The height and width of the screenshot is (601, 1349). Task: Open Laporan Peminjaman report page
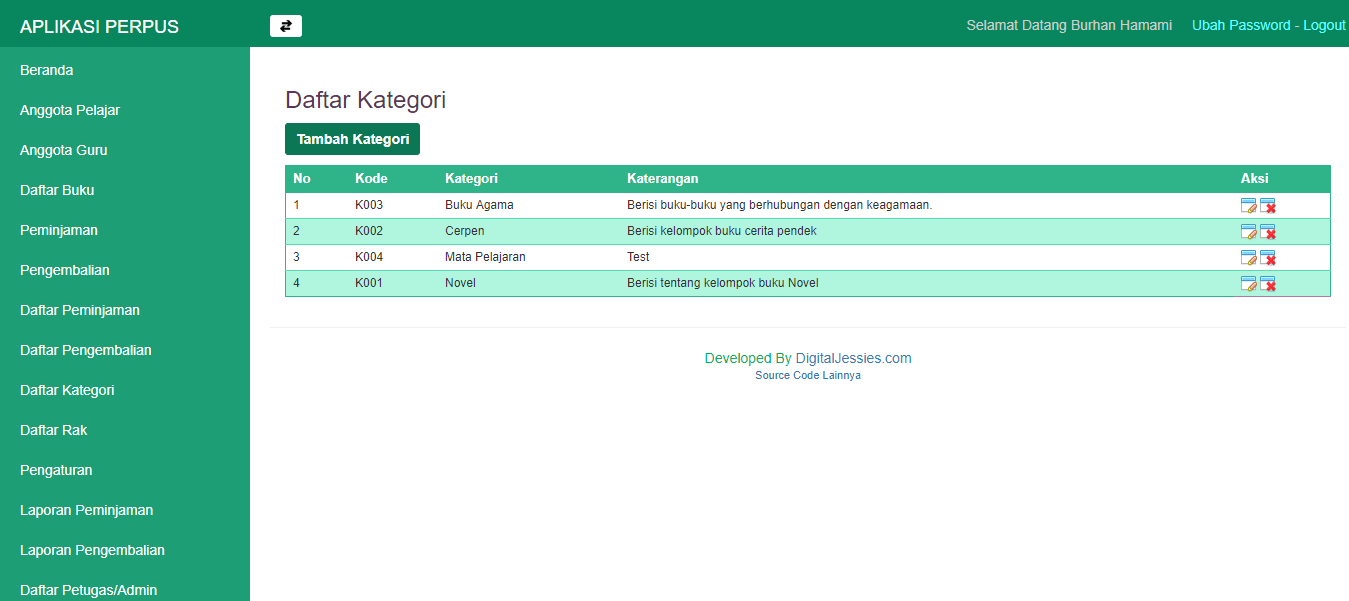86,510
